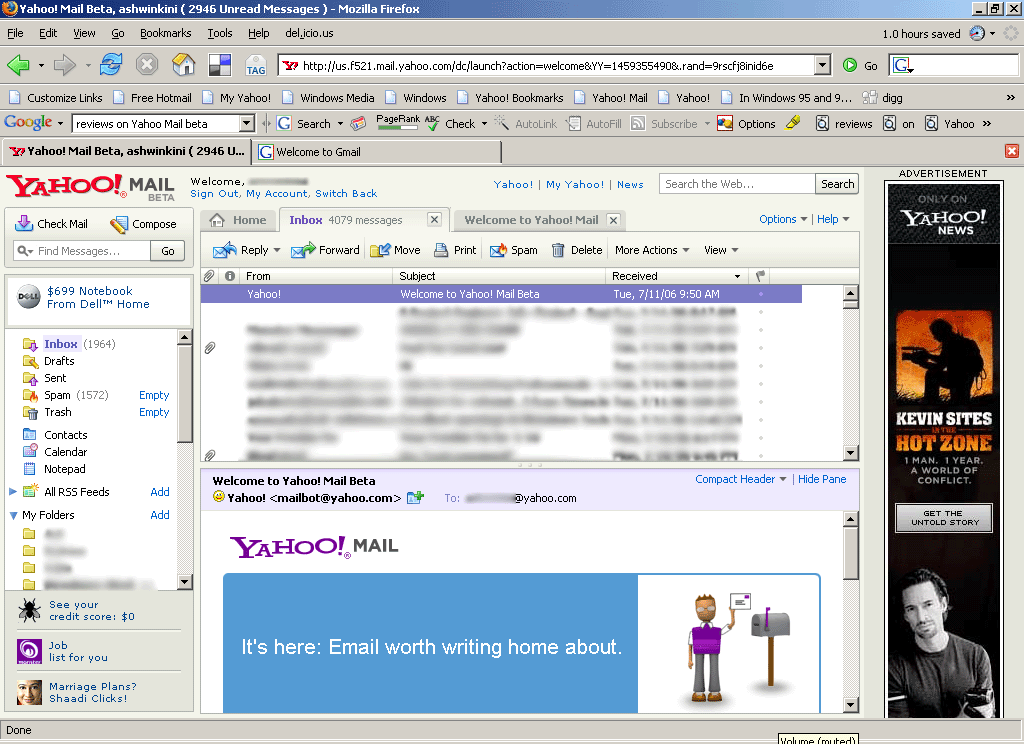
Task: Open the Find Messages search options dropdown
Action: coord(25,251)
